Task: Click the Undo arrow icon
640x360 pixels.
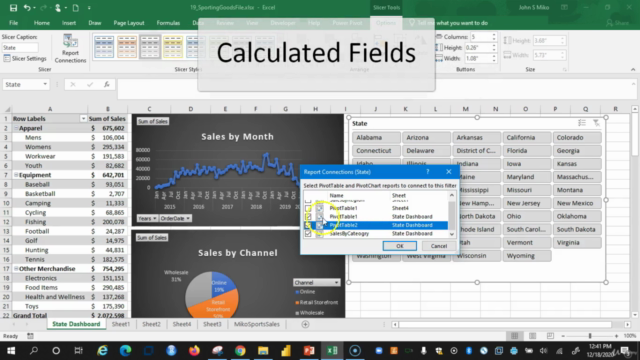Action: click(27, 8)
